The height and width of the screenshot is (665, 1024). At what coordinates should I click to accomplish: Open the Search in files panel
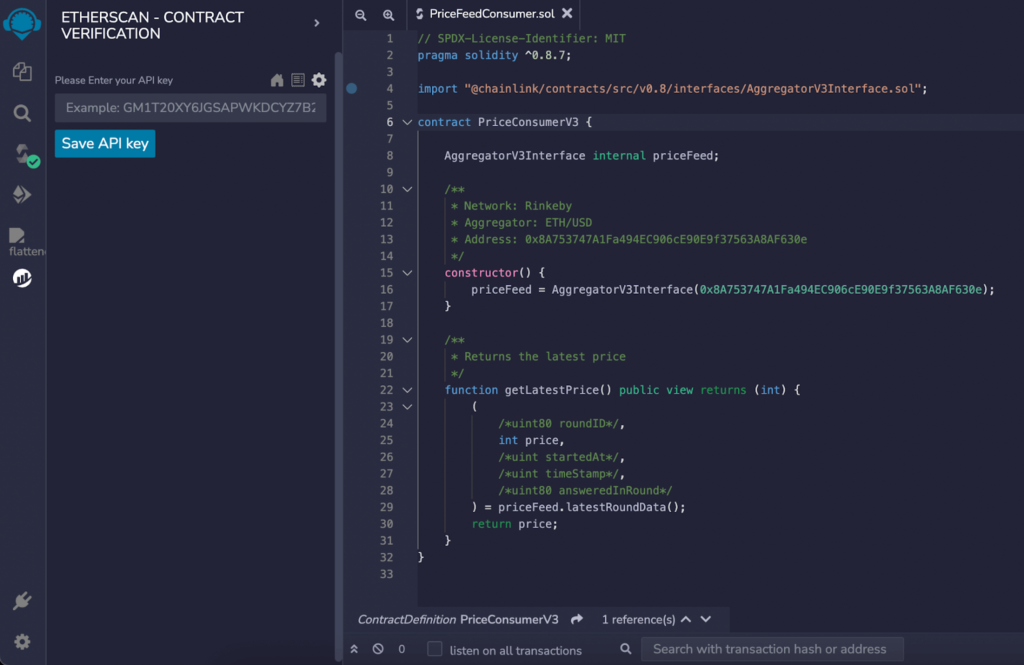pos(21,113)
